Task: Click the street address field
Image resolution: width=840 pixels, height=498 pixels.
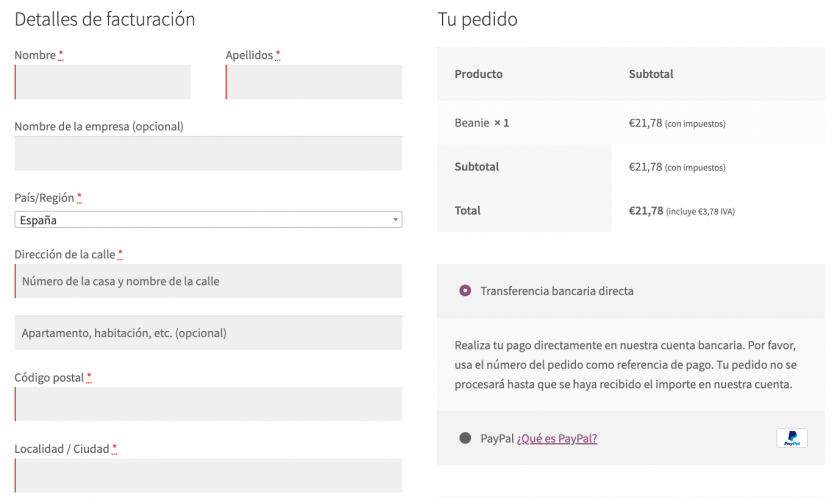Action: [x=208, y=281]
